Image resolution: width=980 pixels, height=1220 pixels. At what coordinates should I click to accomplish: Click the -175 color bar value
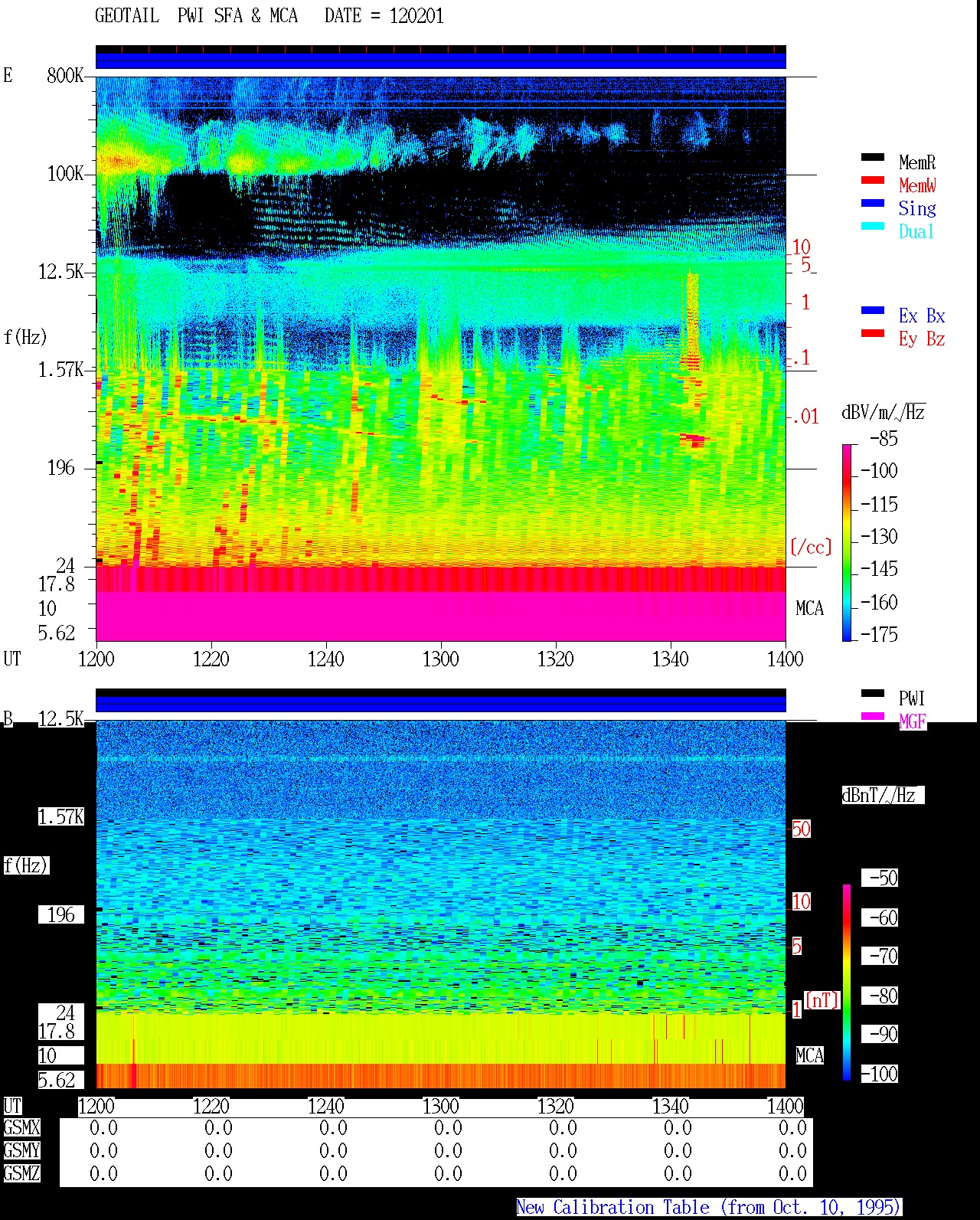(879, 634)
